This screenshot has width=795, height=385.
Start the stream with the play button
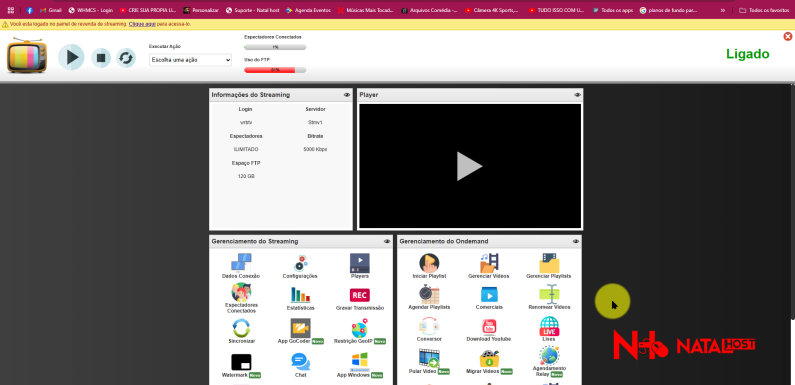pos(71,57)
